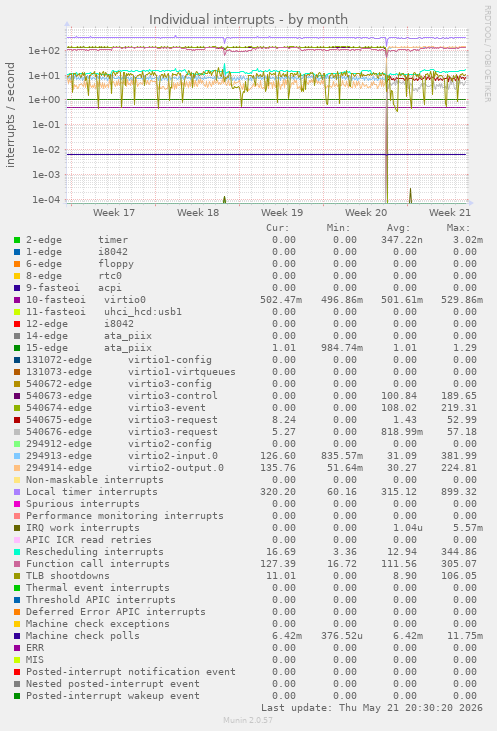The image size is (497, 731).
Task: Click the green 2-edge timer color swatch
Action: point(17,240)
